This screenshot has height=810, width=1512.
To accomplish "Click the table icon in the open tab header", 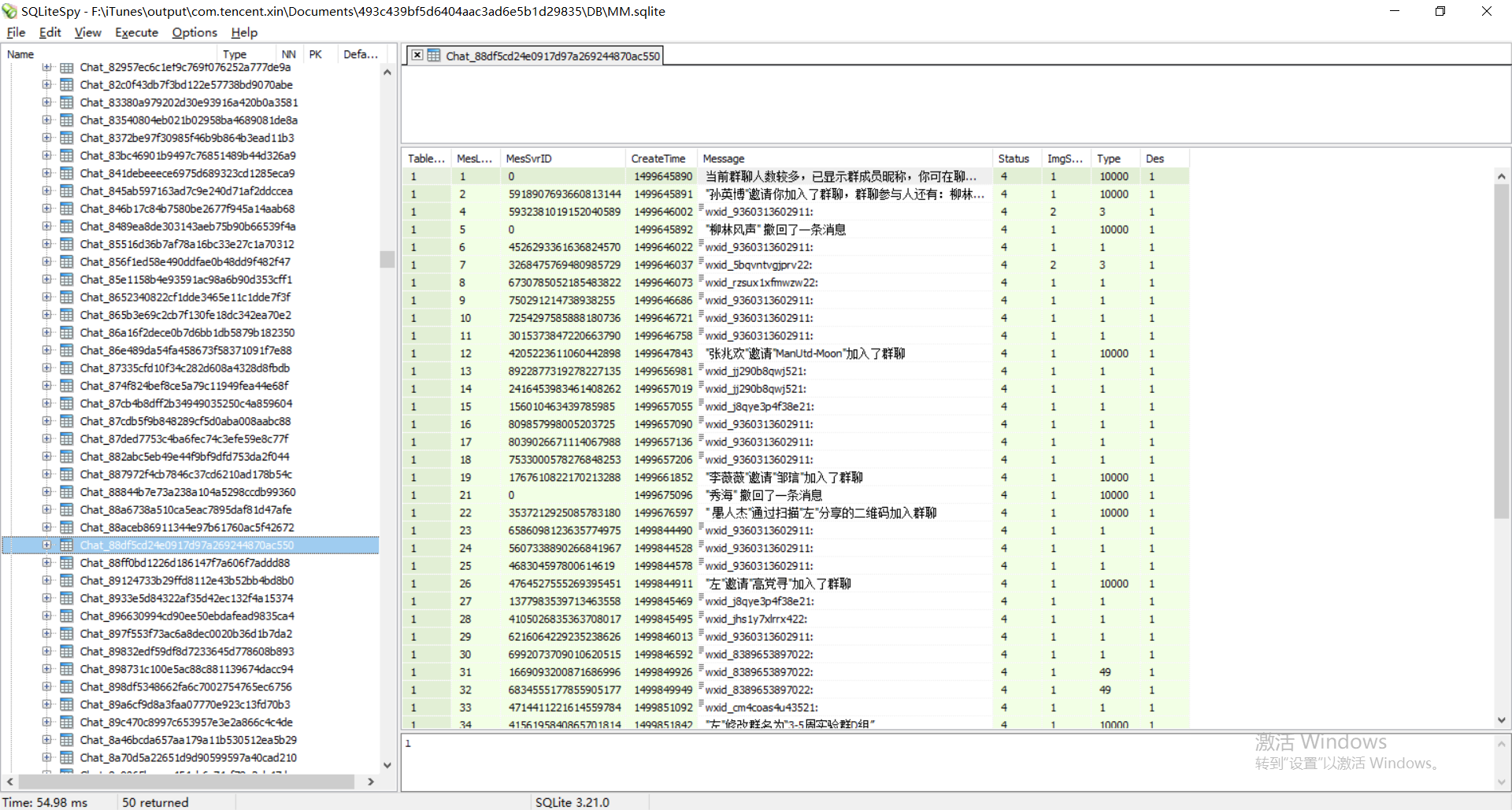I will click(434, 55).
